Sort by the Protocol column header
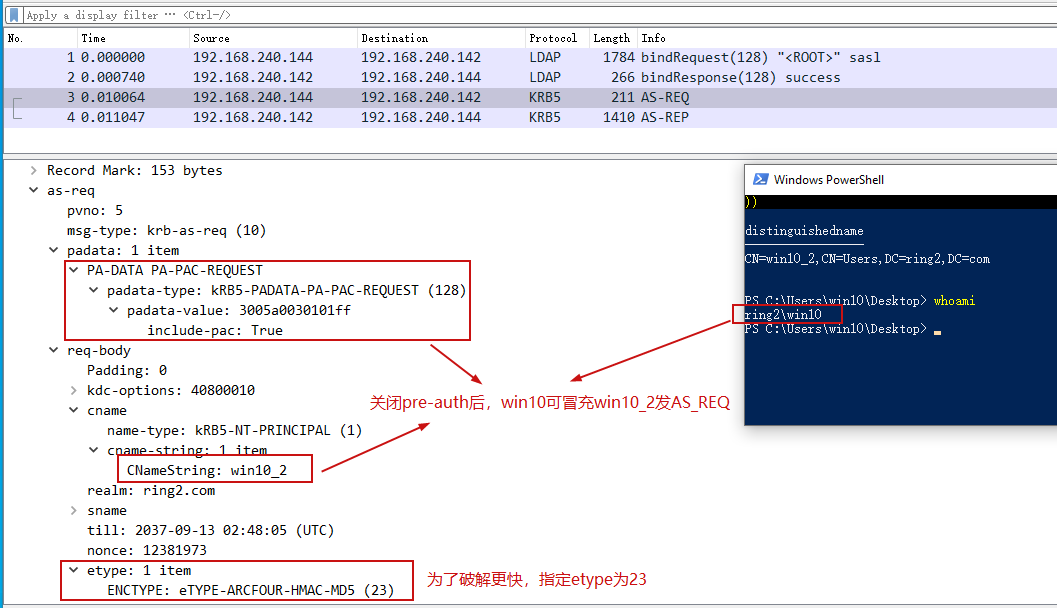Screen dimensions: 1057x608 tap(553, 38)
